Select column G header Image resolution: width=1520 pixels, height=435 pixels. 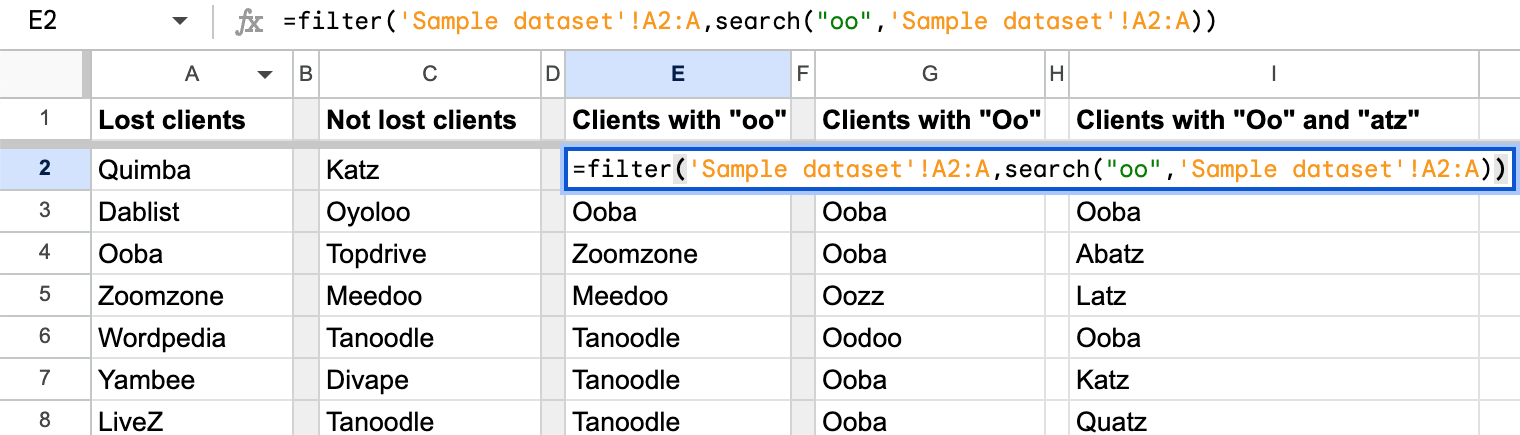[930, 73]
